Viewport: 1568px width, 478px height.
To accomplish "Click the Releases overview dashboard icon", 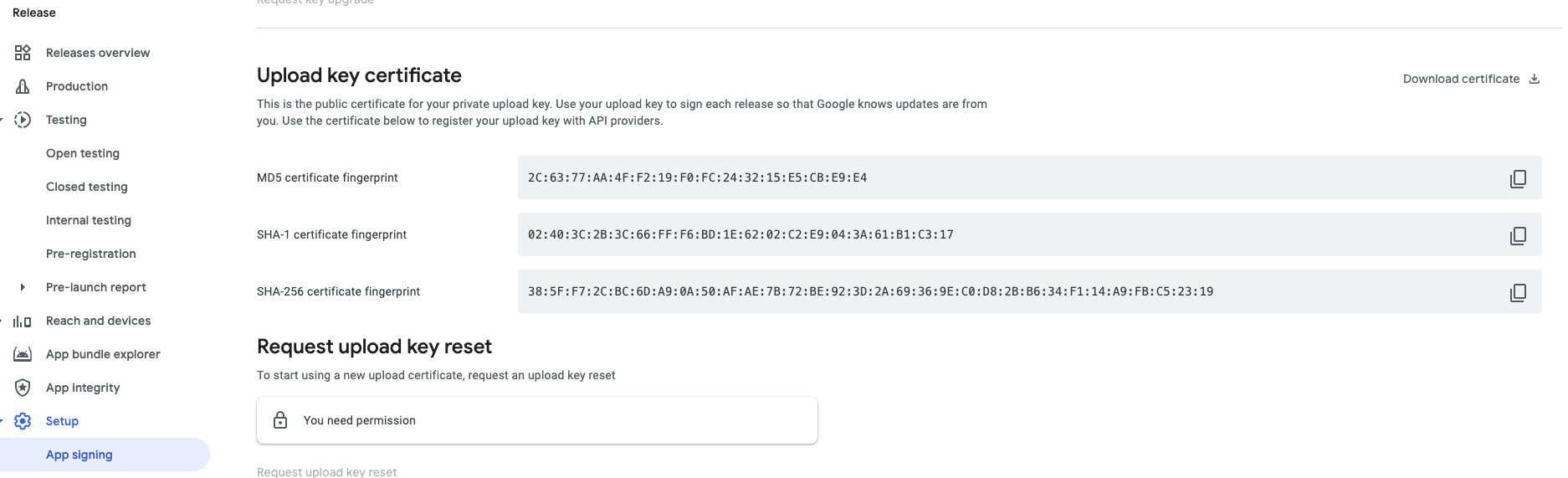I will pyautogui.click(x=23, y=53).
